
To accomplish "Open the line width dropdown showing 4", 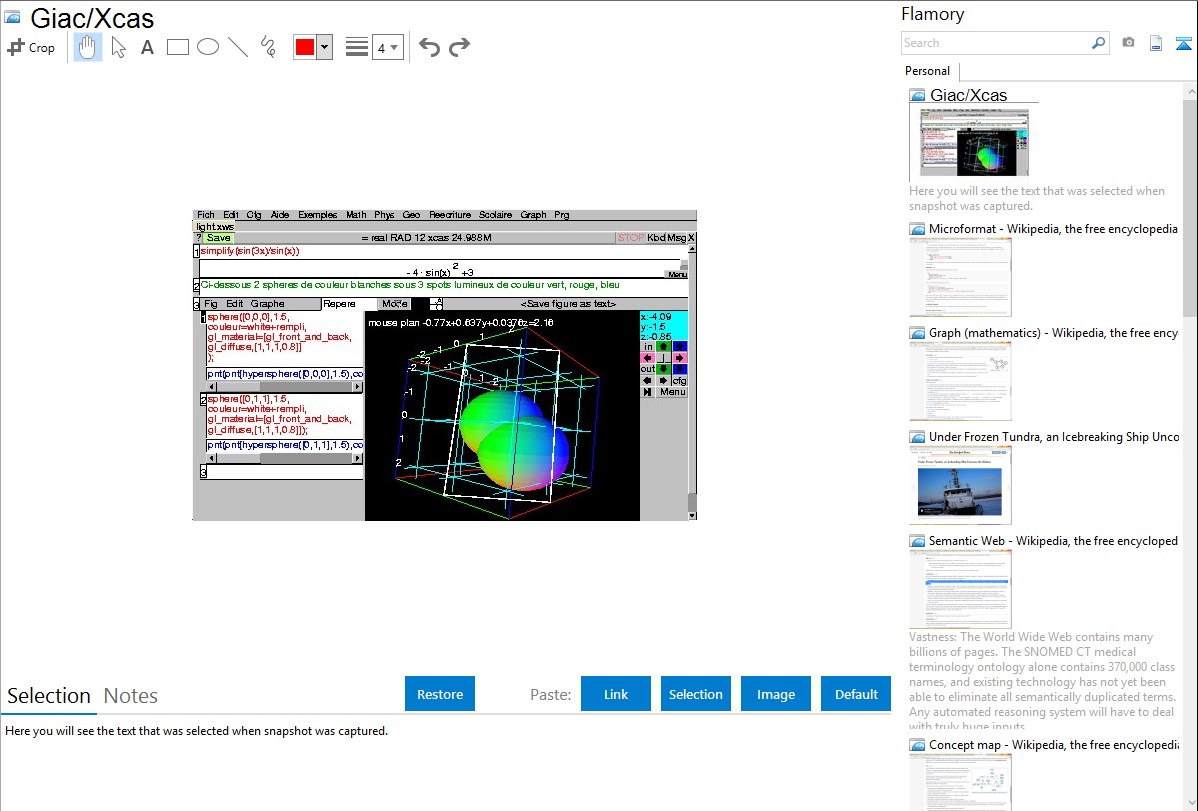I will coord(387,47).
